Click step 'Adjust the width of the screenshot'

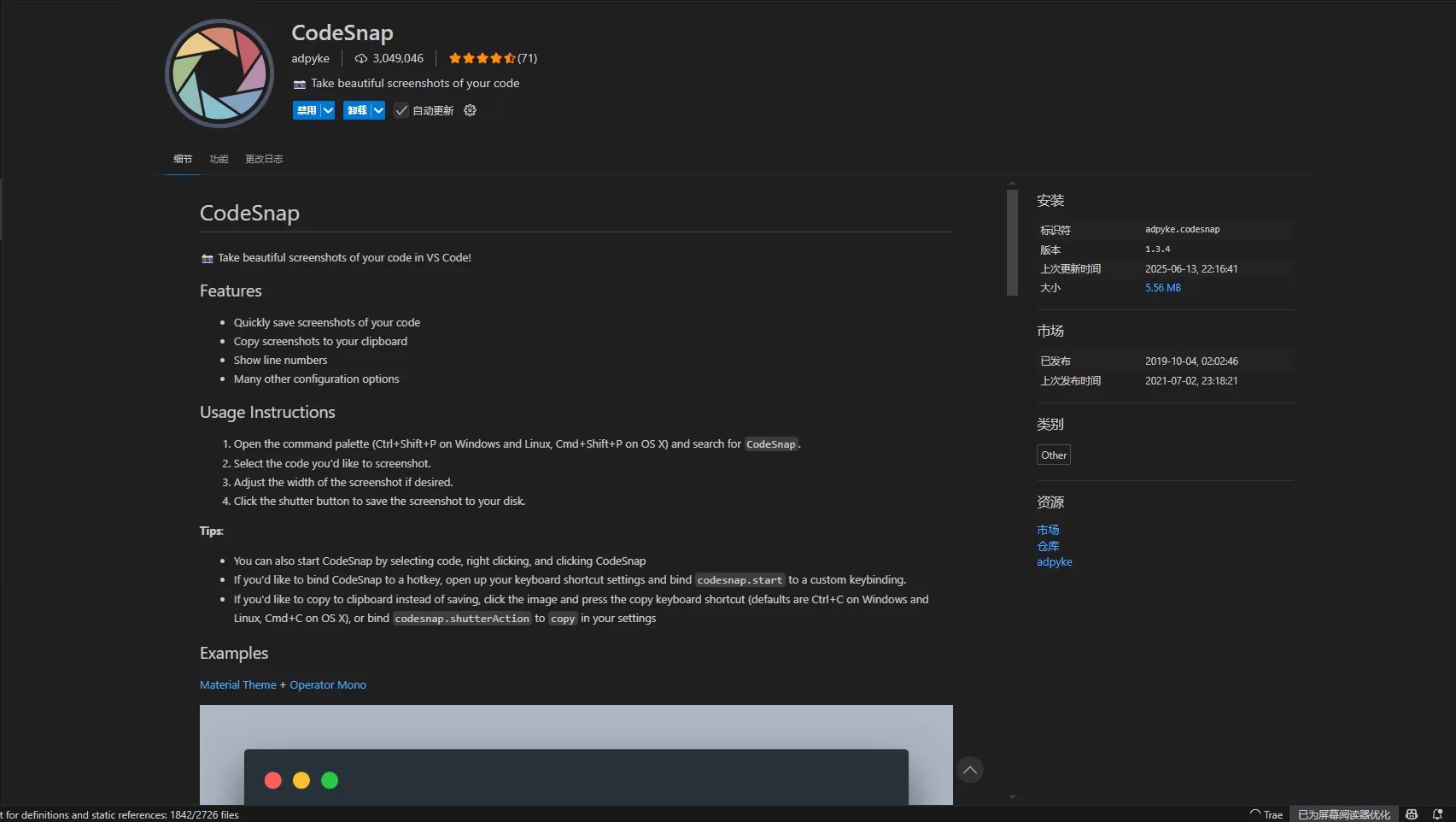pos(343,483)
